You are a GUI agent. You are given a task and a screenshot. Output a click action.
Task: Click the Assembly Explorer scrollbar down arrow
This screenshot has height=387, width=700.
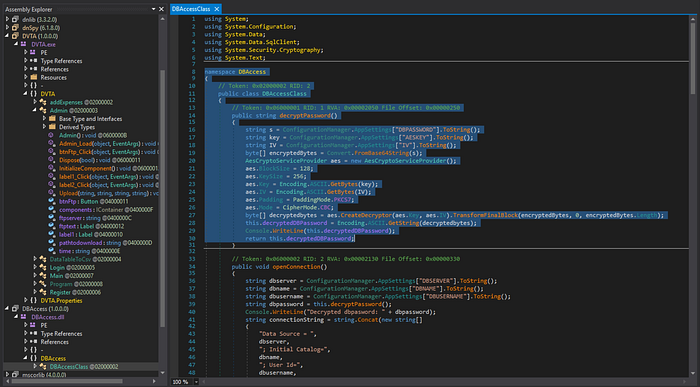[162, 373]
